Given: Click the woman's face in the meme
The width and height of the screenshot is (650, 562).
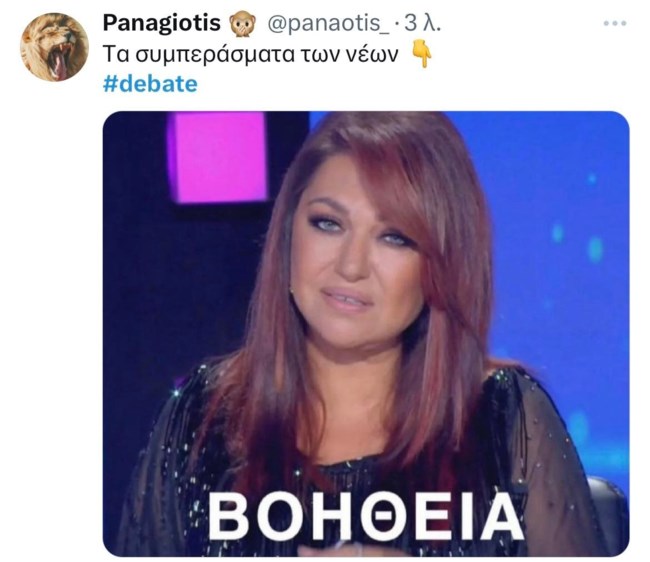Looking at the screenshot, I should (x=357, y=257).
